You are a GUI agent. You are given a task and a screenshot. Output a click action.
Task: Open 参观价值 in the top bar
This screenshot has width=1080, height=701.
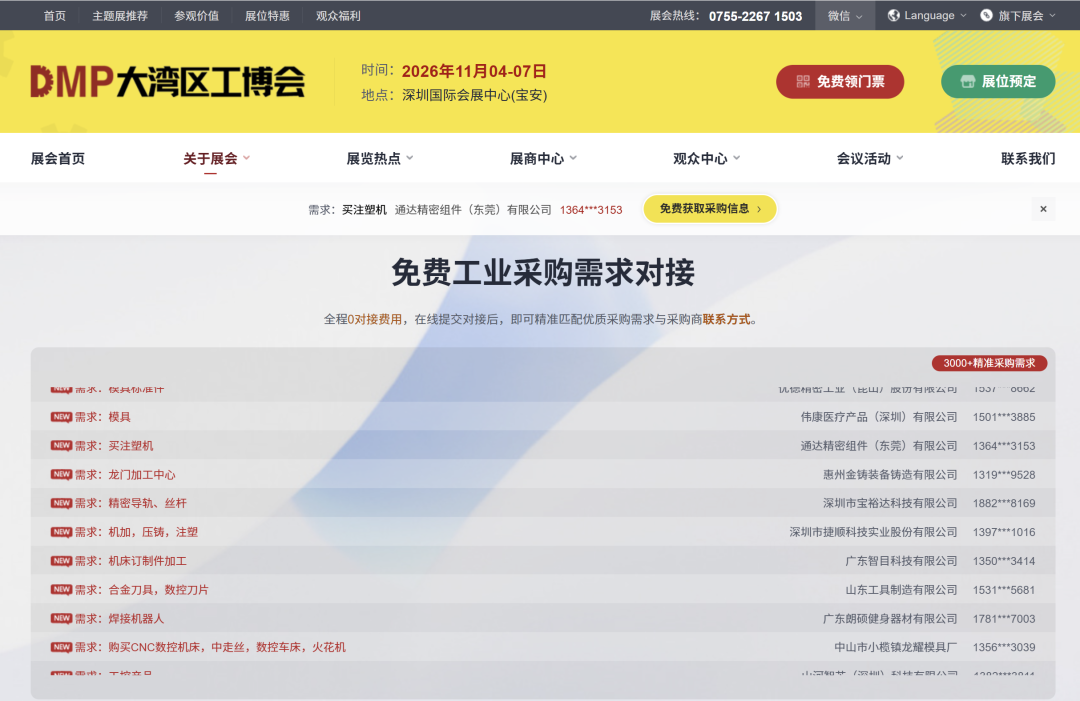click(x=196, y=15)
